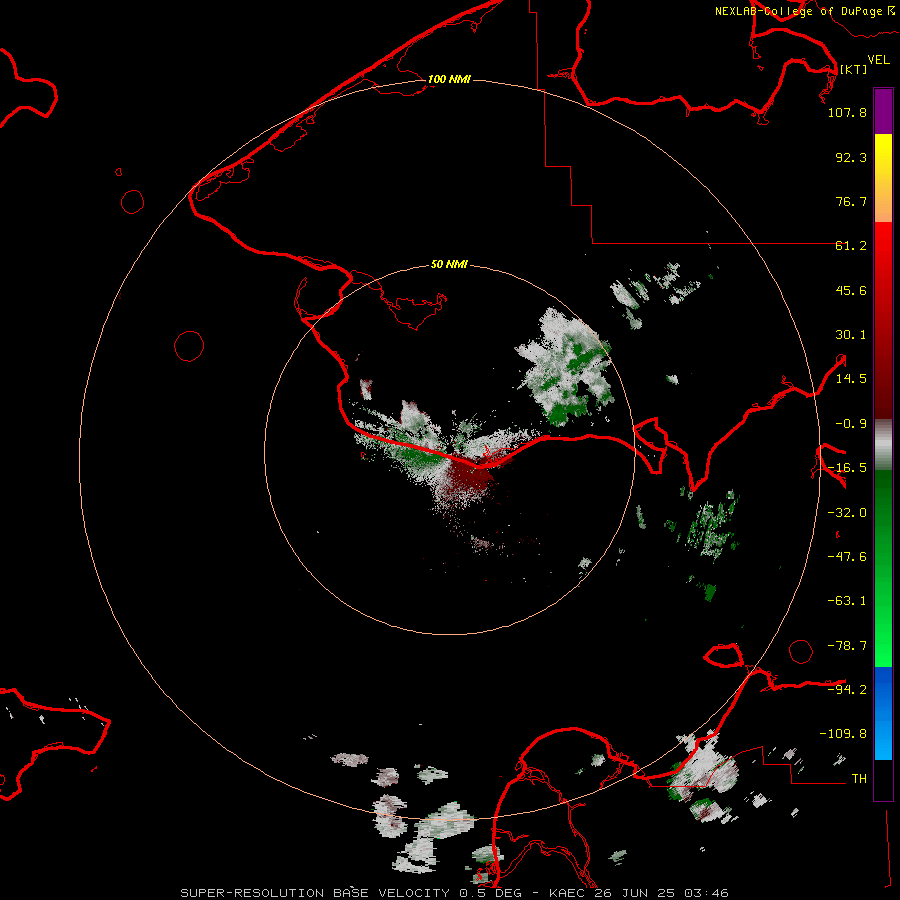Click the -47.6 scale value
The width and height of the screenshot is (900, 900).
pyautogui.click(x=847, y=557)
